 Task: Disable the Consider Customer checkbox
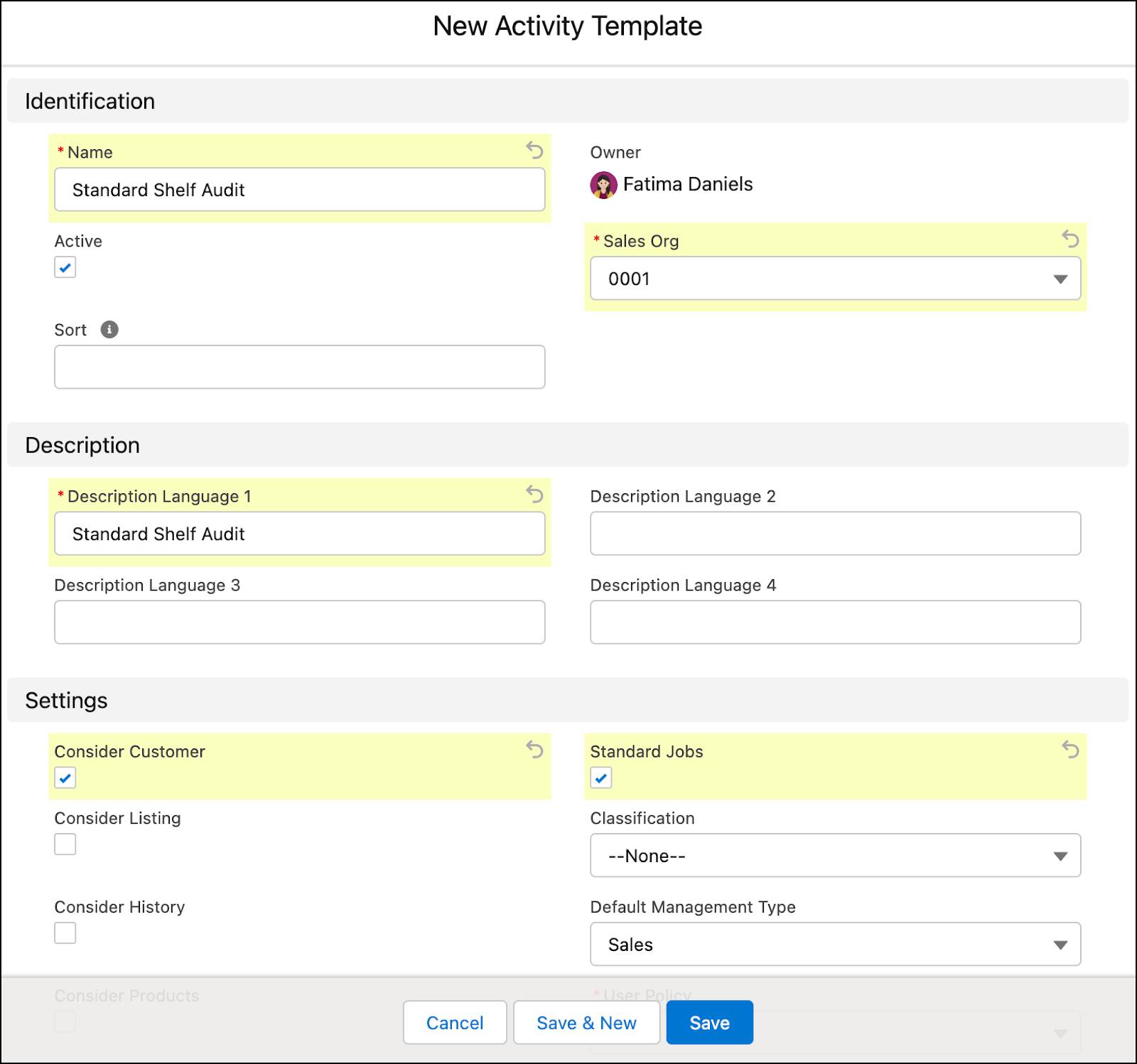tap(65, 778)
